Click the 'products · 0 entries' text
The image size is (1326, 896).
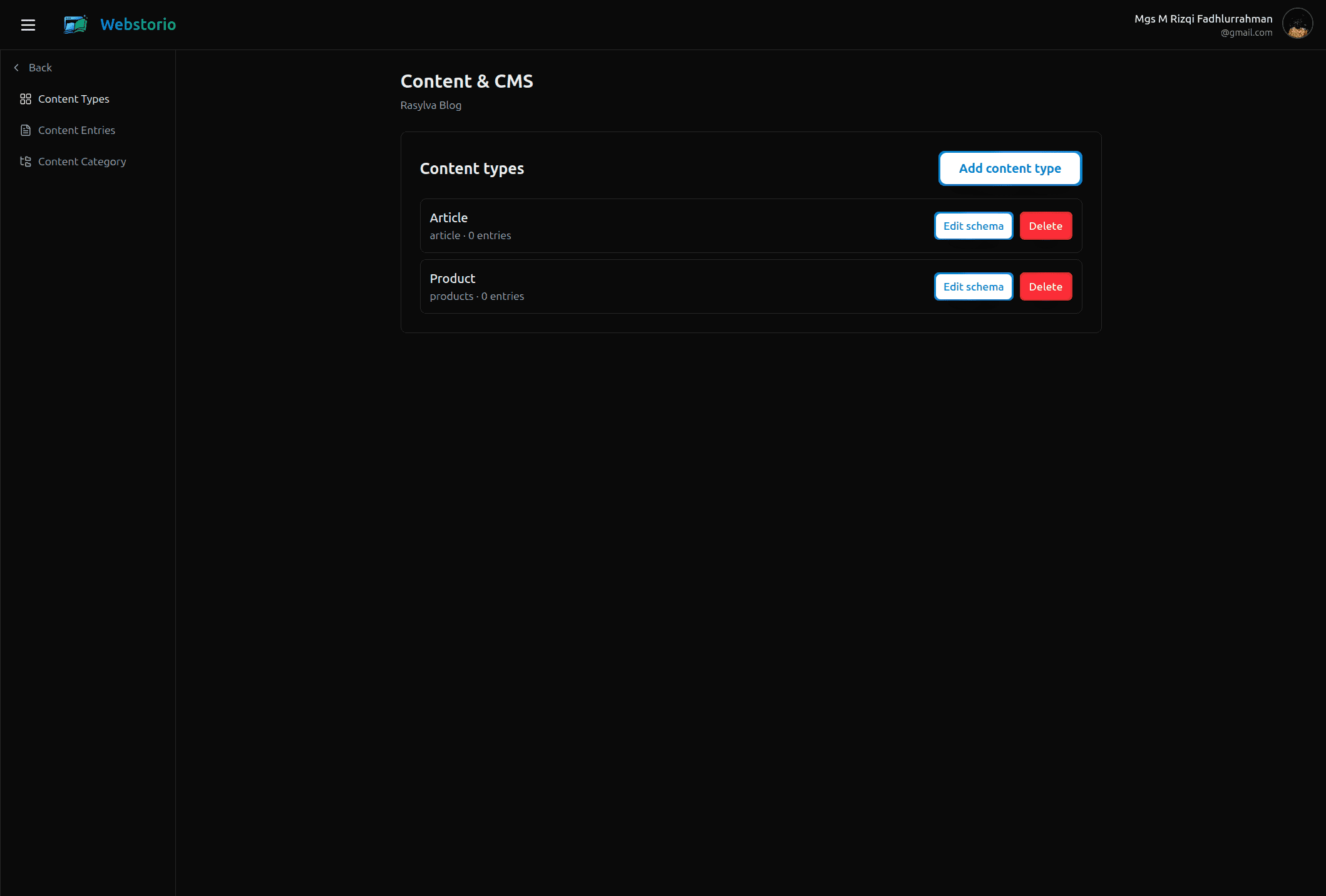(476, 296)
